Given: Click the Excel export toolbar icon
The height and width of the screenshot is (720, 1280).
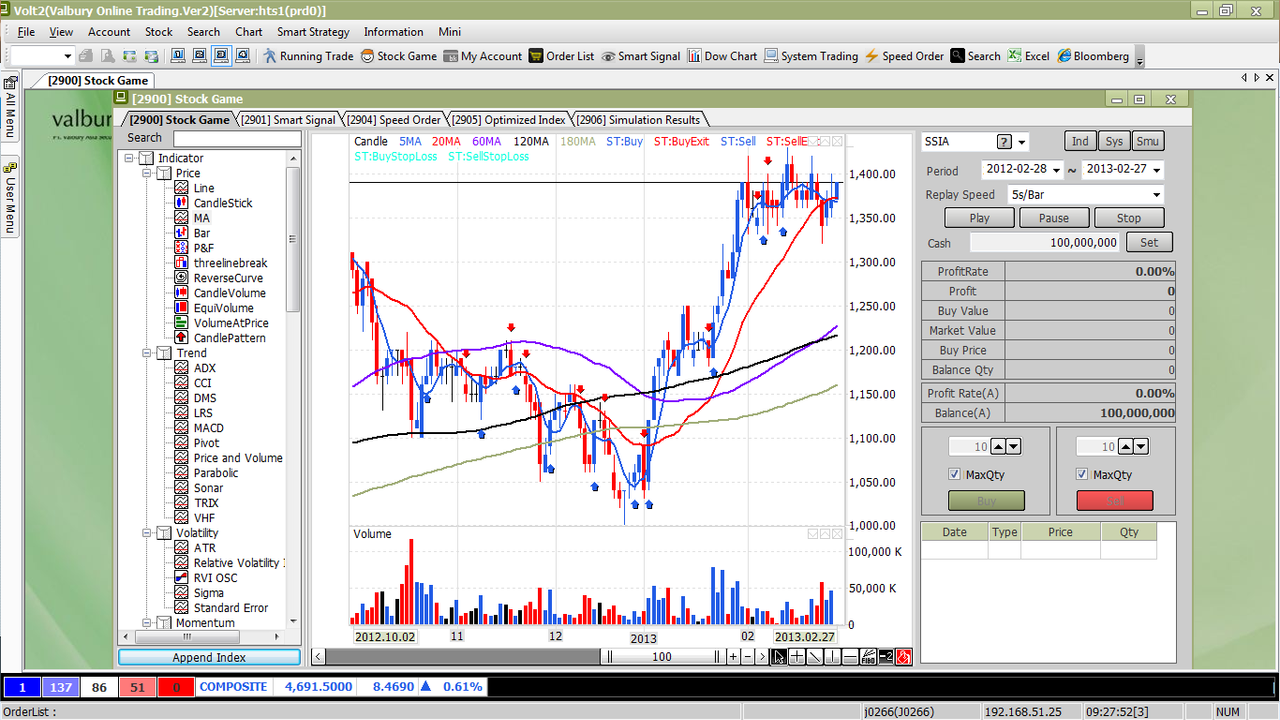Looking at the screenshot, I should tap(1028, 56).
